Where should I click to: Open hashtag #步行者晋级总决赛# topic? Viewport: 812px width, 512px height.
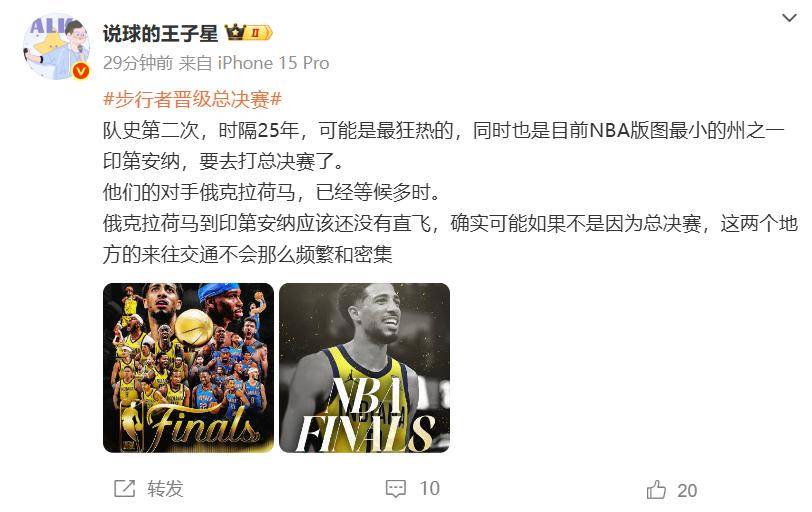click(193, 98)
